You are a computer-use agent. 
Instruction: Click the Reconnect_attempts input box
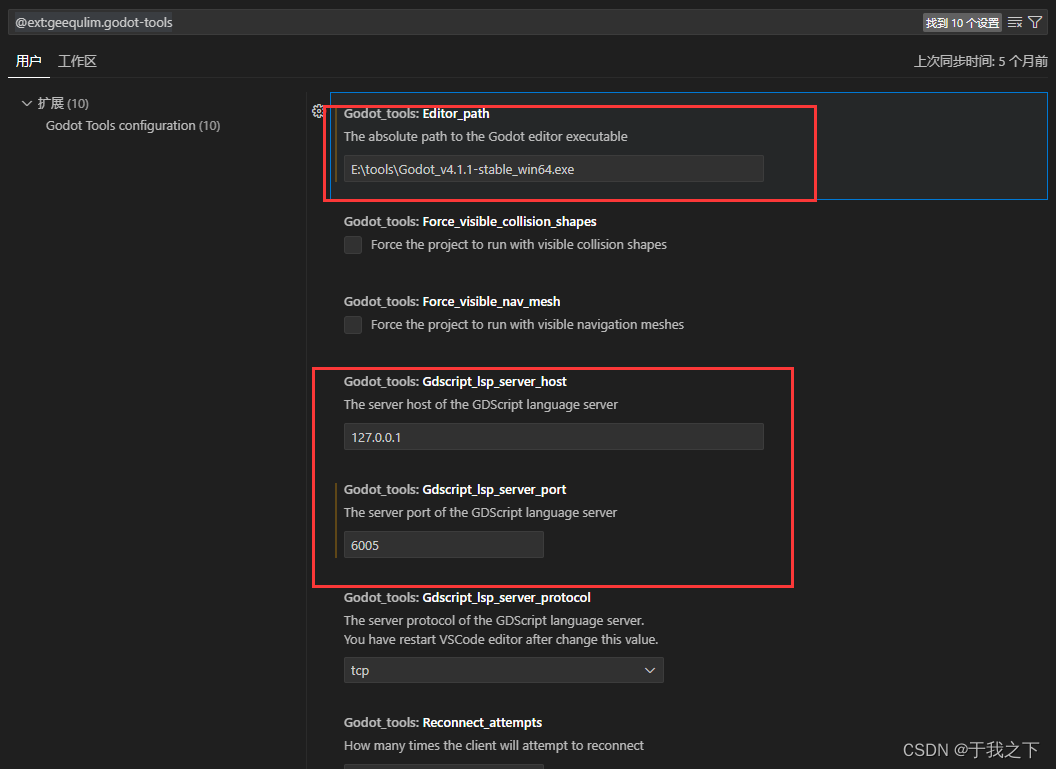(444, 765)
